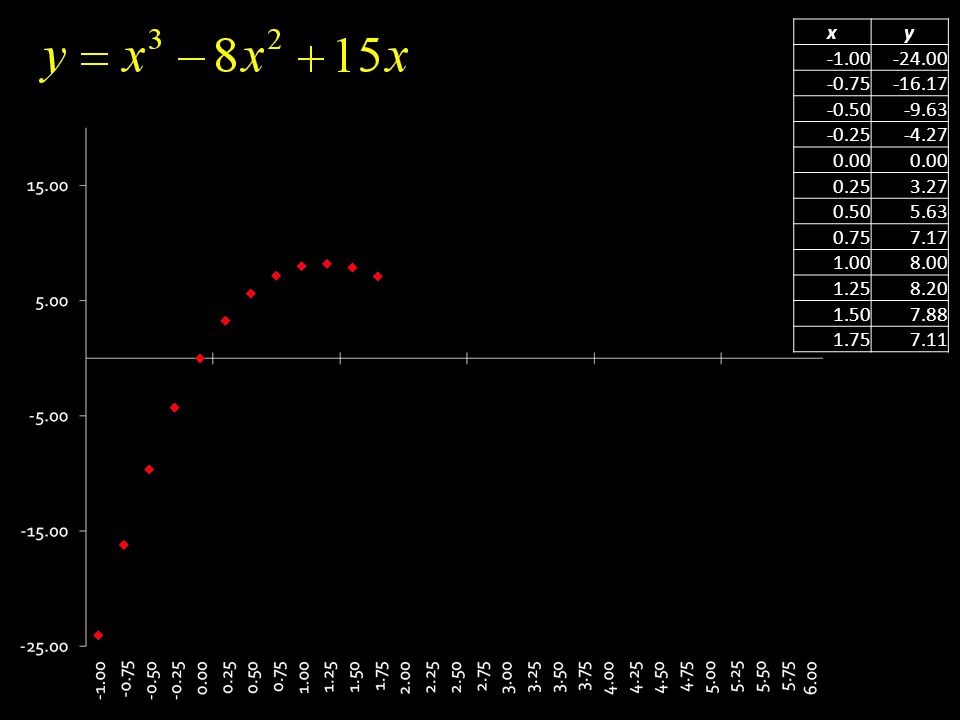Click table cell with y value -16.17
Screen dimensions: 960x720
910,83
